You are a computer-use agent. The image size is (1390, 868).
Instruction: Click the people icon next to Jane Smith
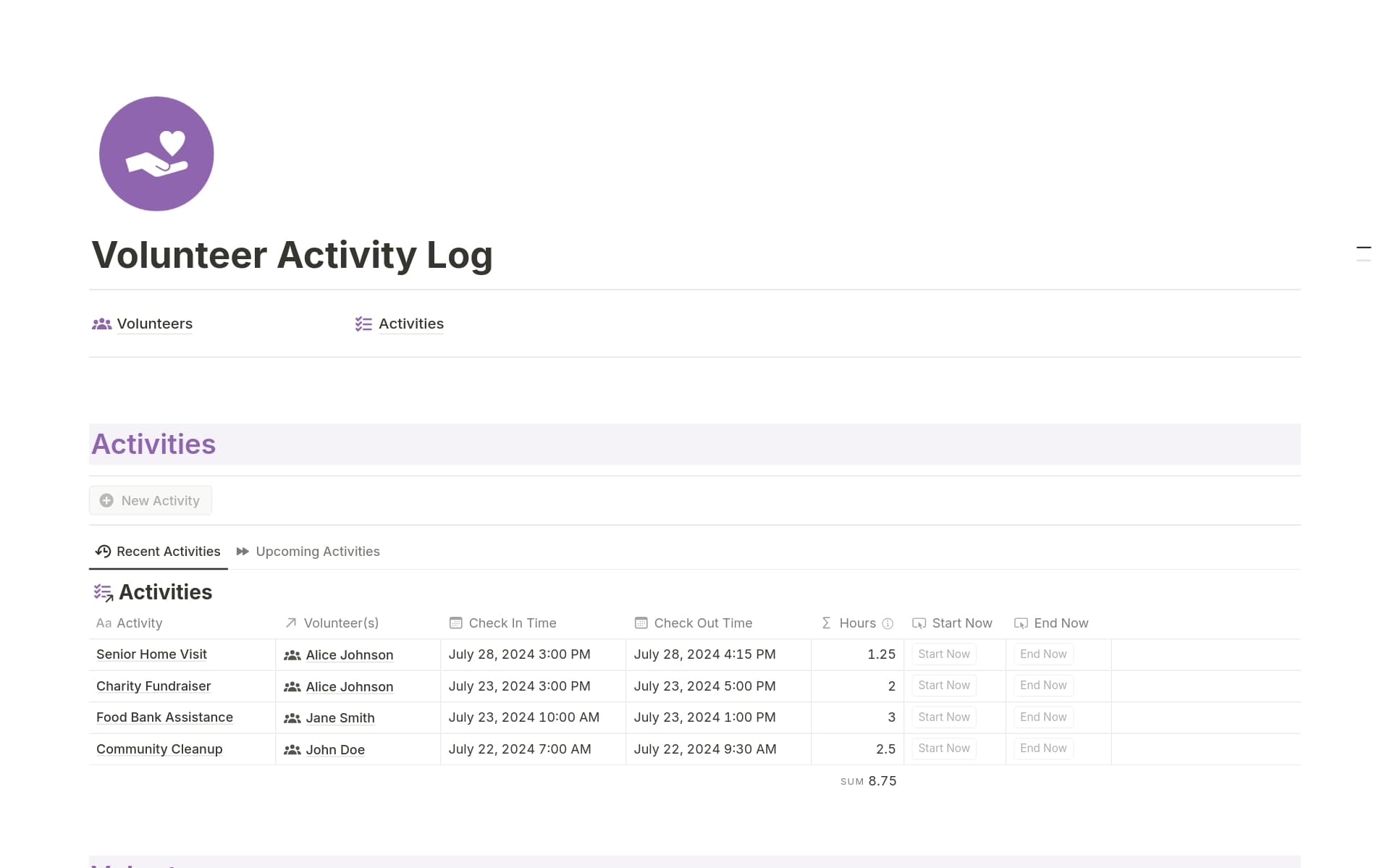(x=292, y=717)
